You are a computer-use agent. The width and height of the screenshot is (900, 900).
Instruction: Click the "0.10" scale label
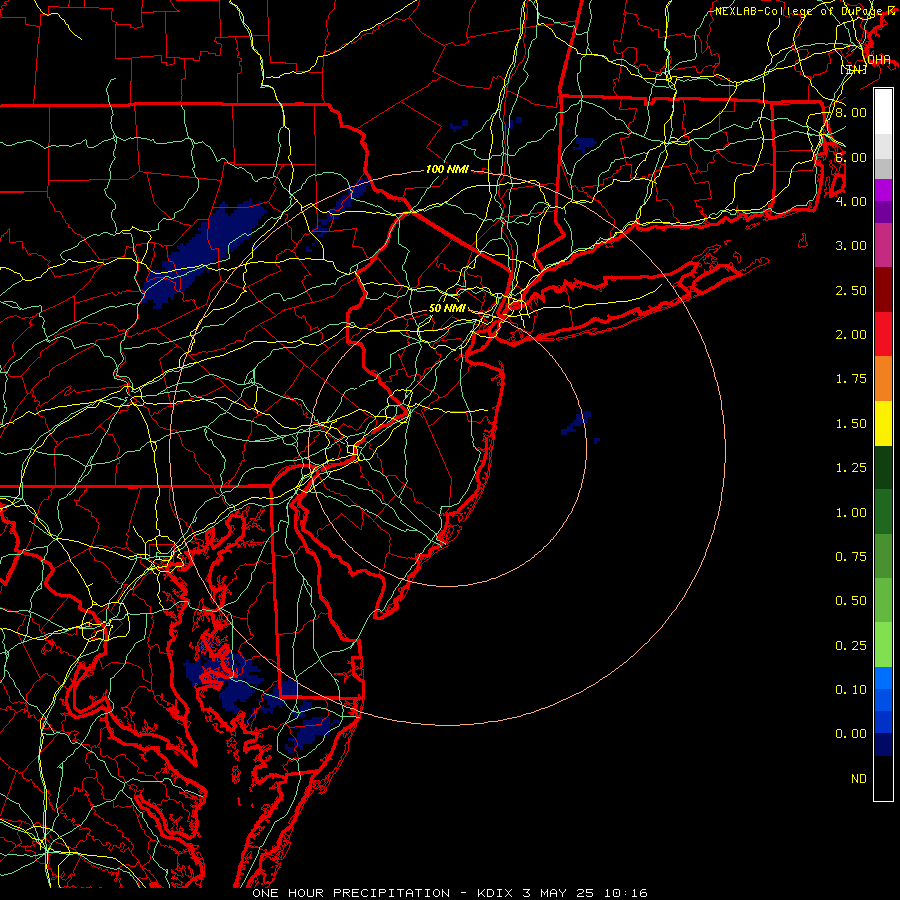(x=851, y=690)
